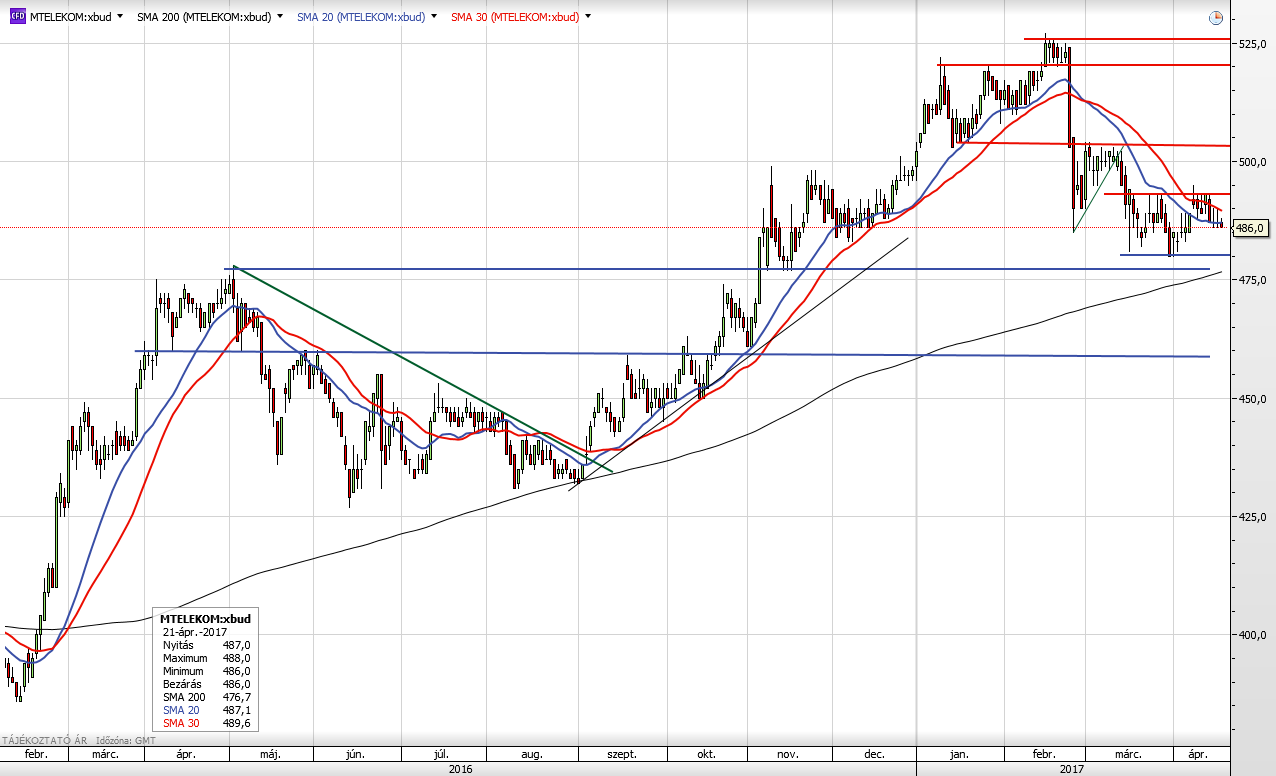The height and width of the screenshot is (776, 1276).
Task: Expand the SMA 20 indicator dropdown arrow
Action: [433, 17]
